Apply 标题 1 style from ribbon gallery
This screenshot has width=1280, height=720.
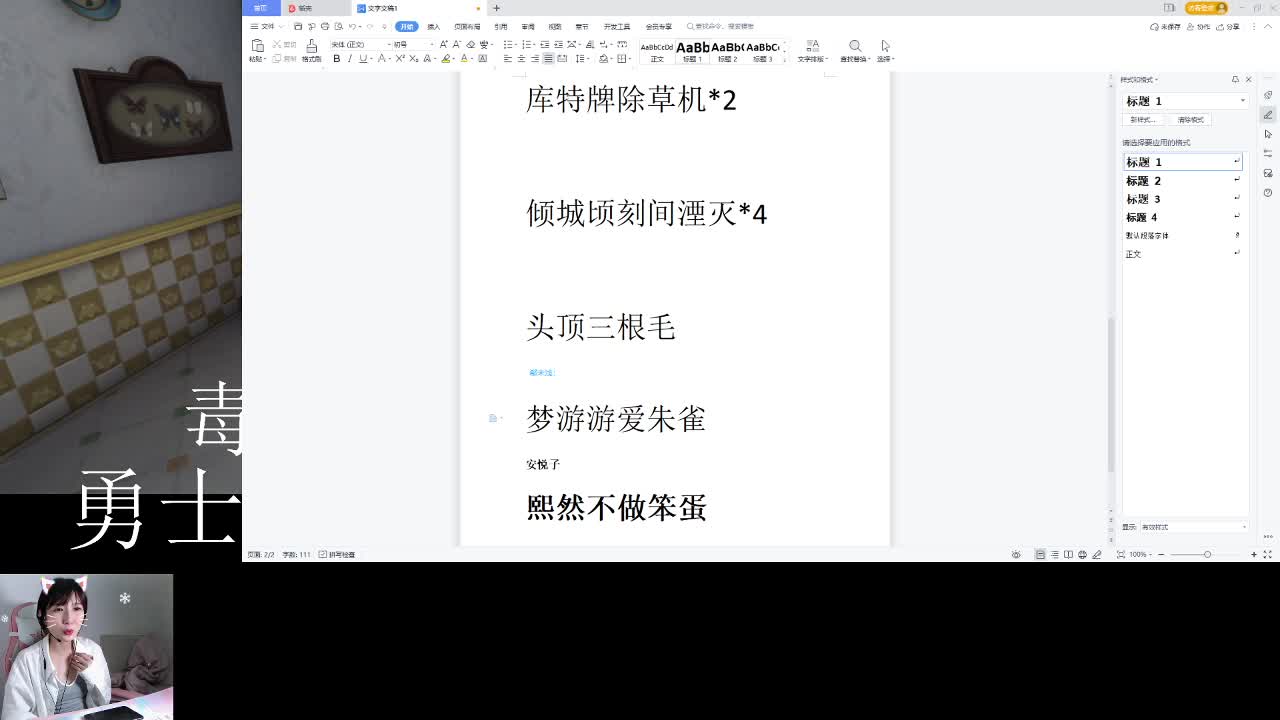[x=692, y=51]
